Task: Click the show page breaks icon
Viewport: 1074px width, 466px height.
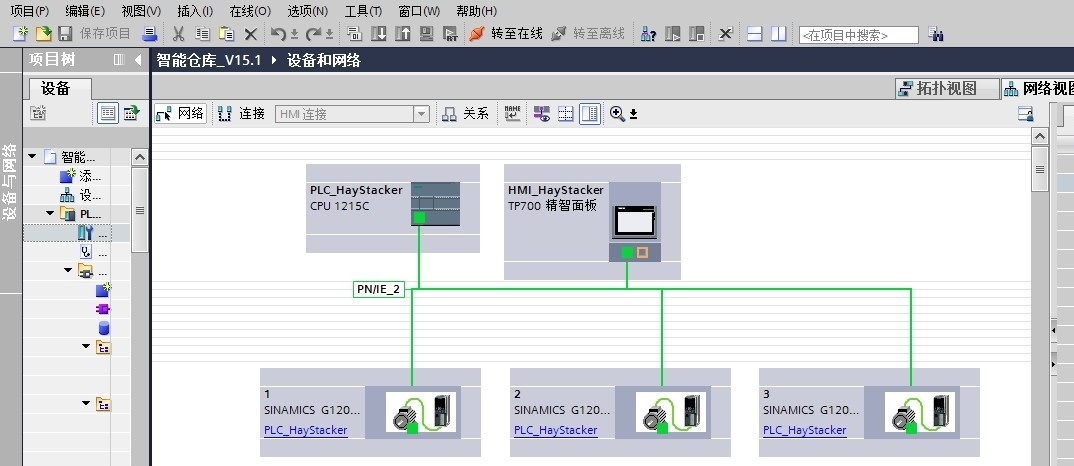Action: (x=566, y=114)
